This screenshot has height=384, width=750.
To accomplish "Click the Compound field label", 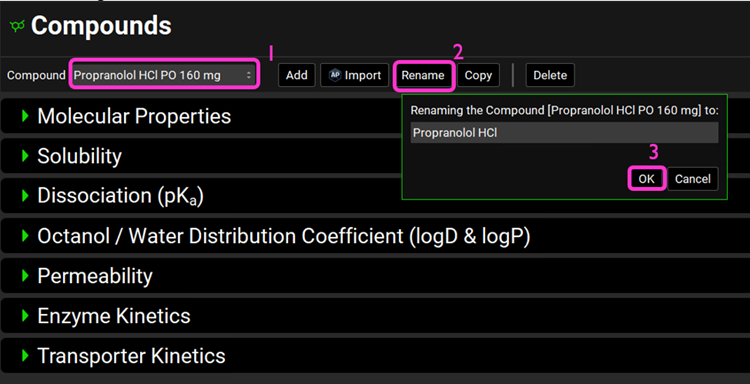I will pyautogui.click(x=36, y=75).
